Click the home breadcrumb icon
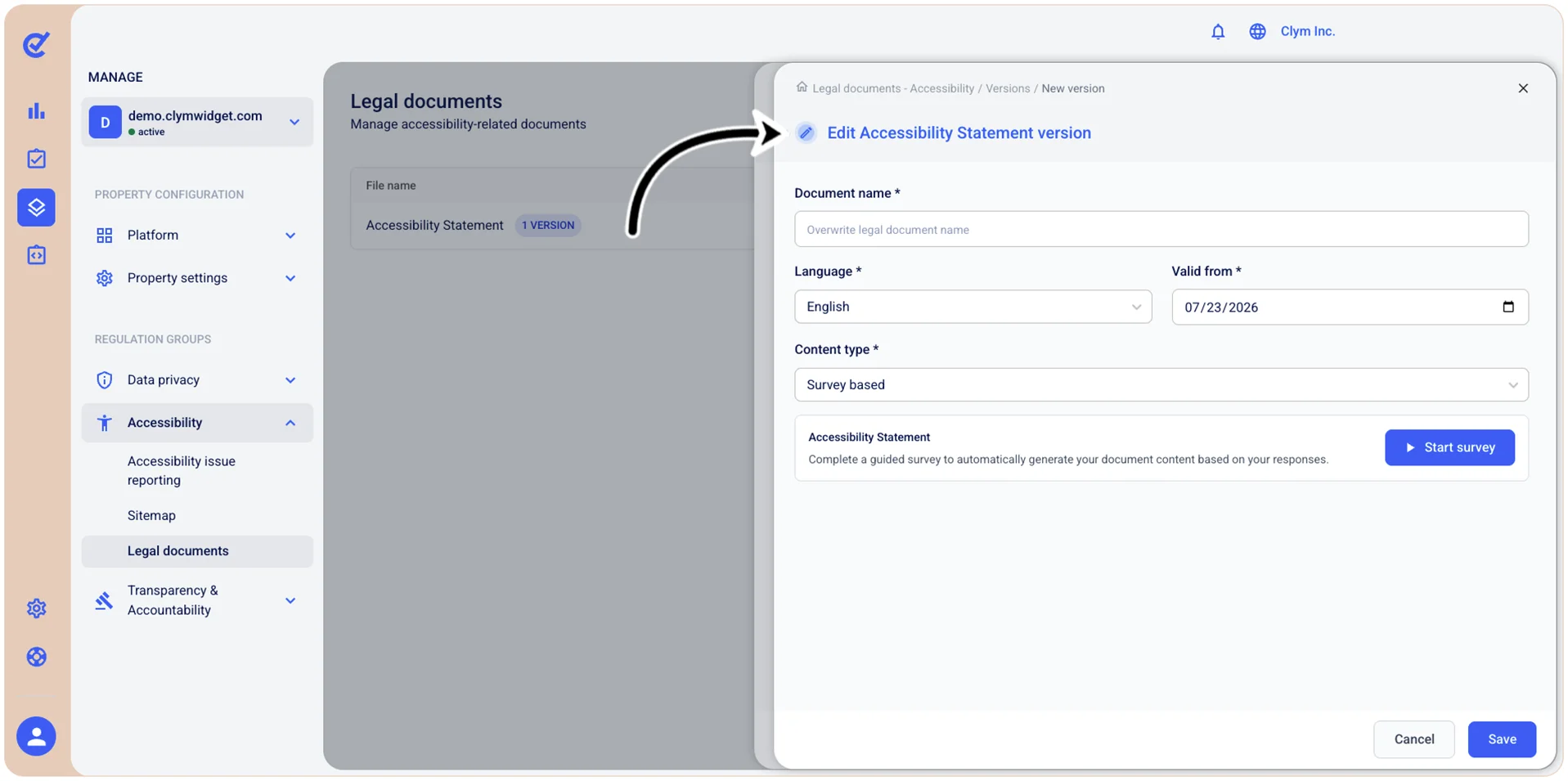Viewport: 1568px width, 781px height. click(802, 87)
